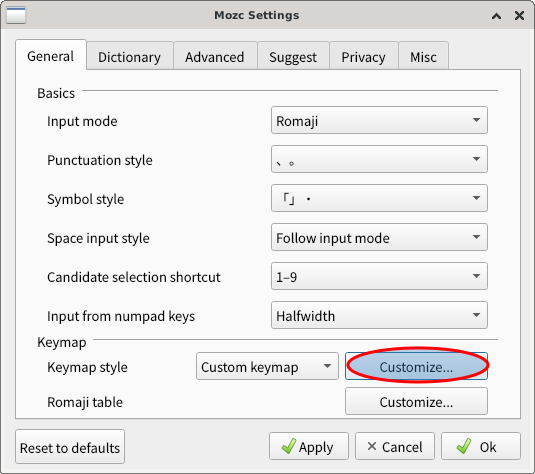
Task: Roll up window using the title bar arrow
Action: pos(496,16)
